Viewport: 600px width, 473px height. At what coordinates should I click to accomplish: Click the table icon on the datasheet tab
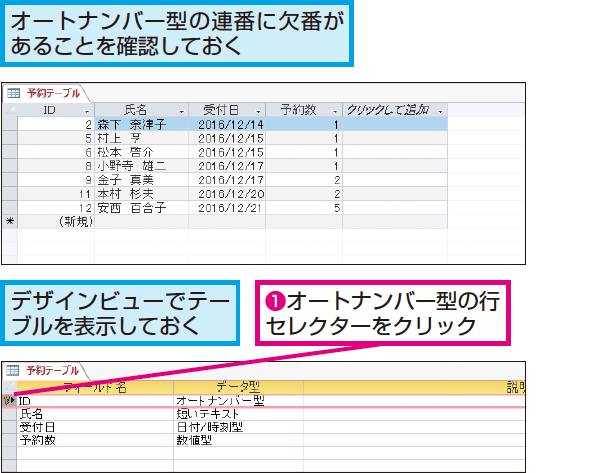pyautogui.click(x=14, y=93)
